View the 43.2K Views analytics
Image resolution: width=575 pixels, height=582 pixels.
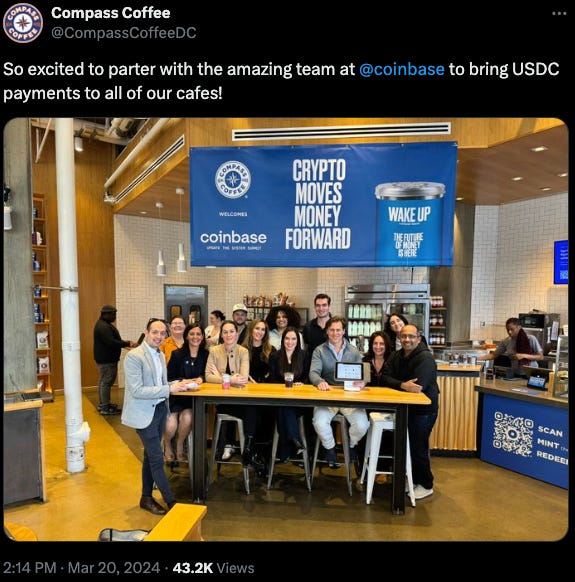coord(213,568)
